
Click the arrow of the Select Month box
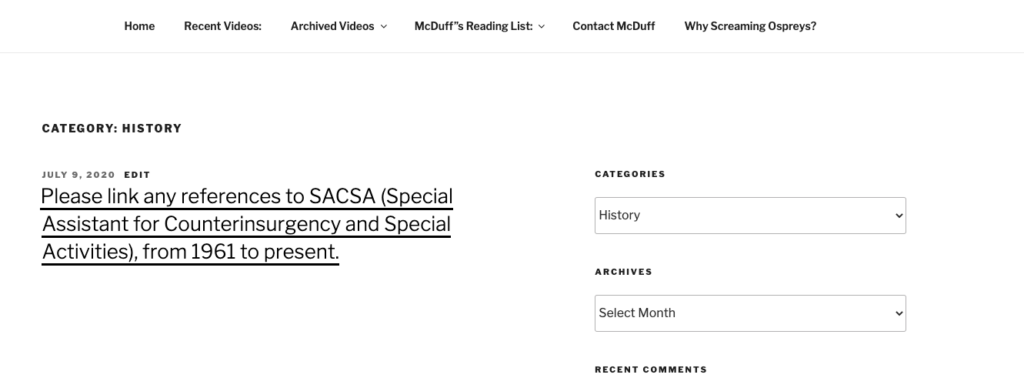tap(899, 314)
